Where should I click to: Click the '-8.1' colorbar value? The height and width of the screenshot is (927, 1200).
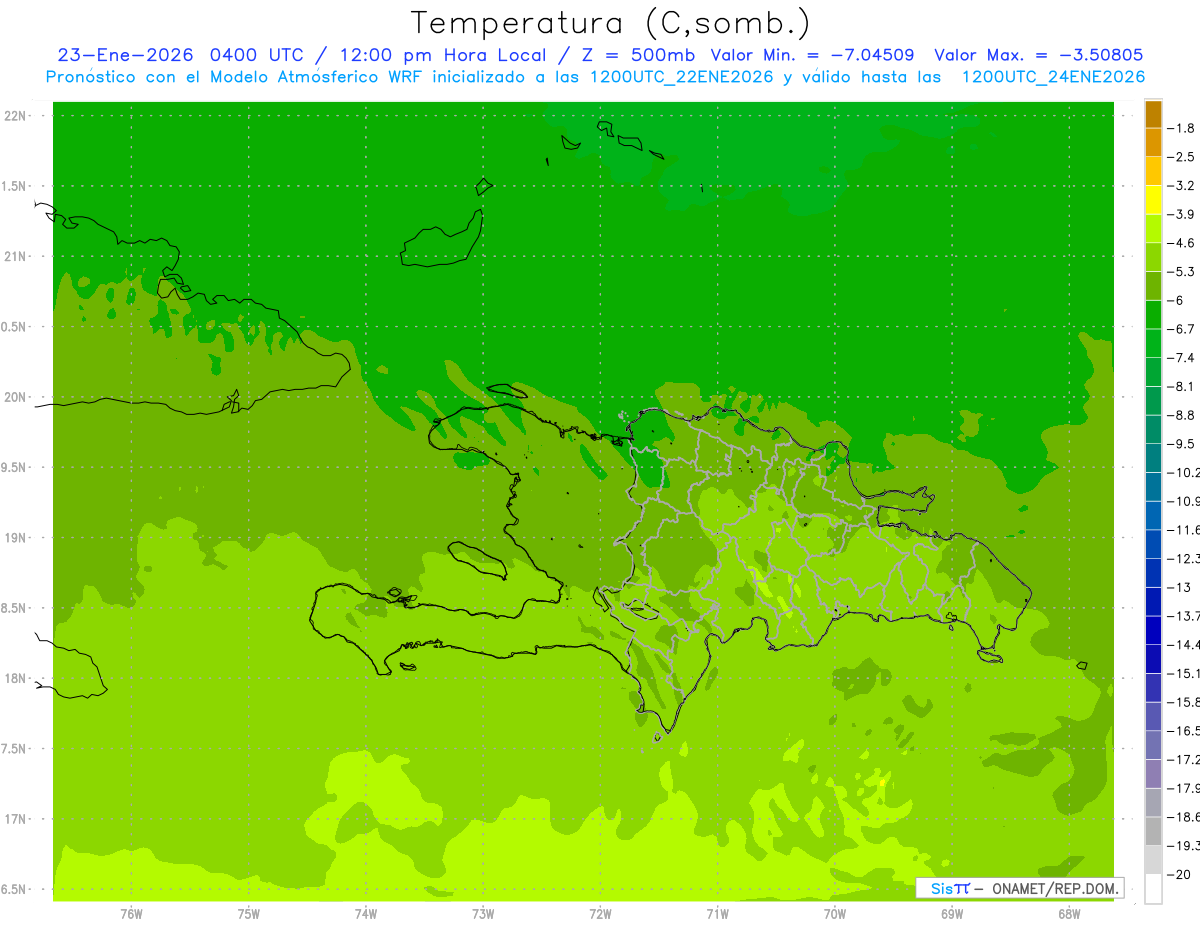tap(1181, 386)
